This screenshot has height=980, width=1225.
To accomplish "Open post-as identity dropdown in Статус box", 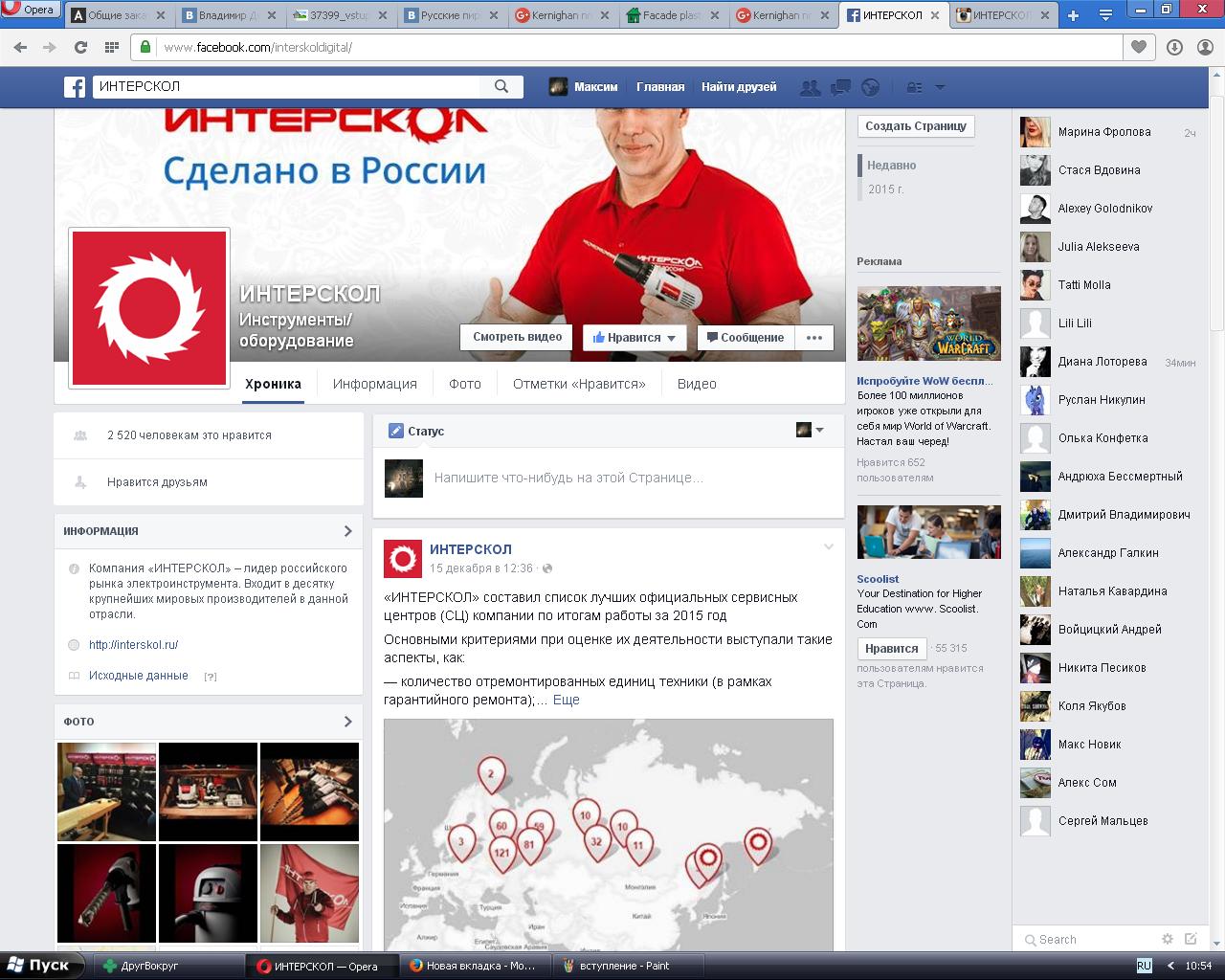I will [811, 431].
